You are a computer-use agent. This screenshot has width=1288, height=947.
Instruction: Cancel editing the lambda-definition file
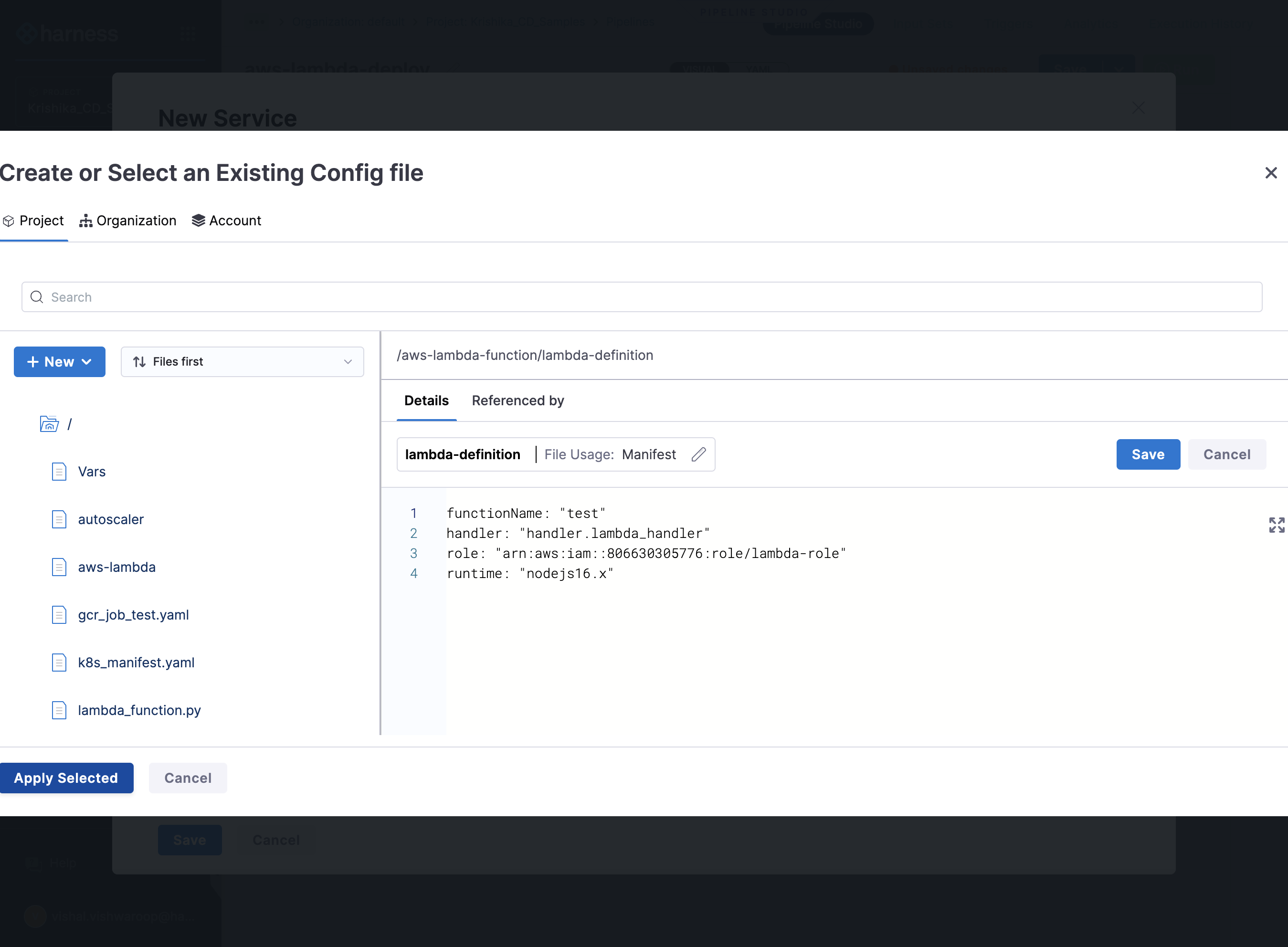[x=1227, y=454]
